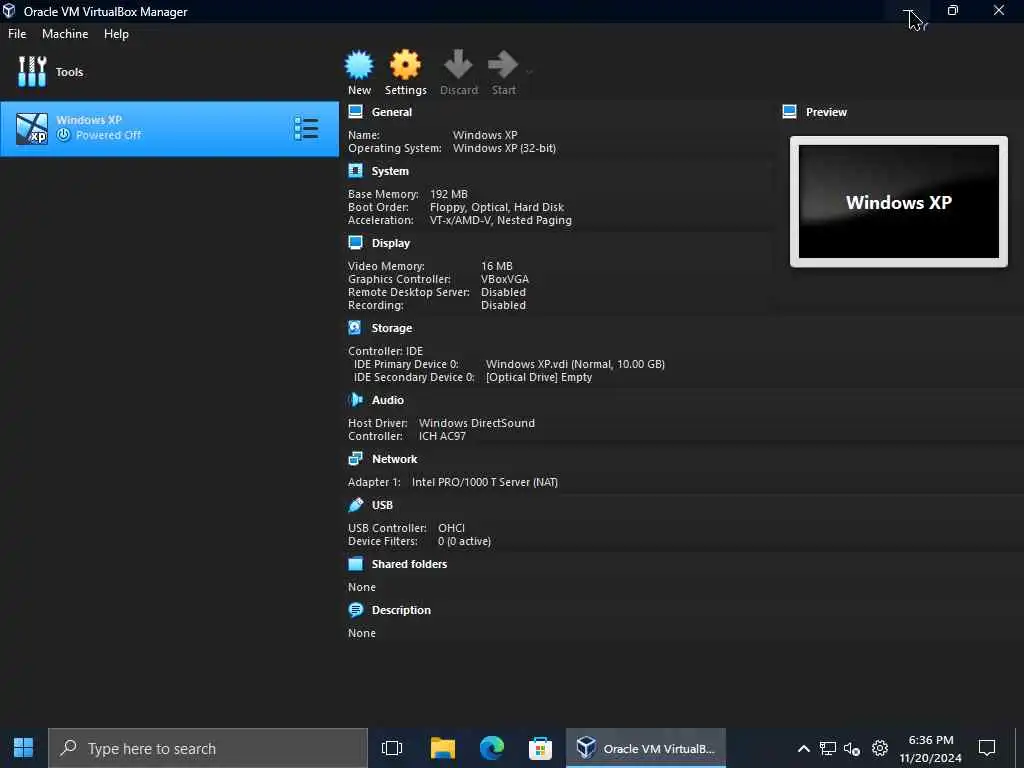Click the General section monitor icon

tap(355, 112)
